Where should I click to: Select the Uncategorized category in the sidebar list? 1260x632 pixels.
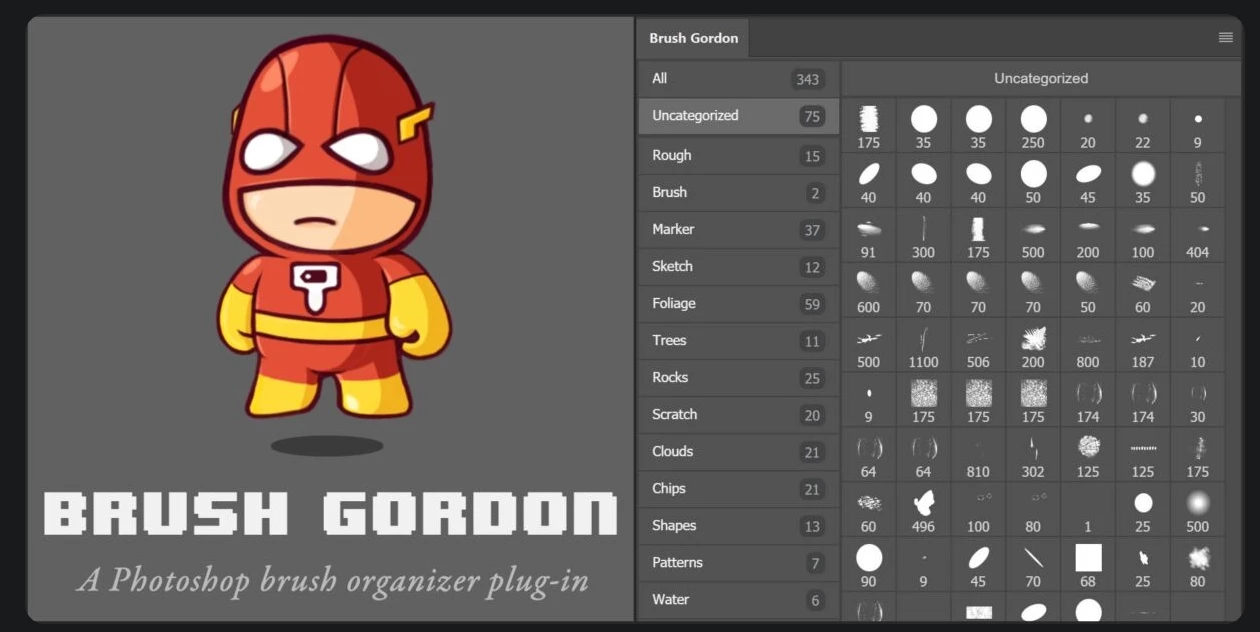[738, 116]
